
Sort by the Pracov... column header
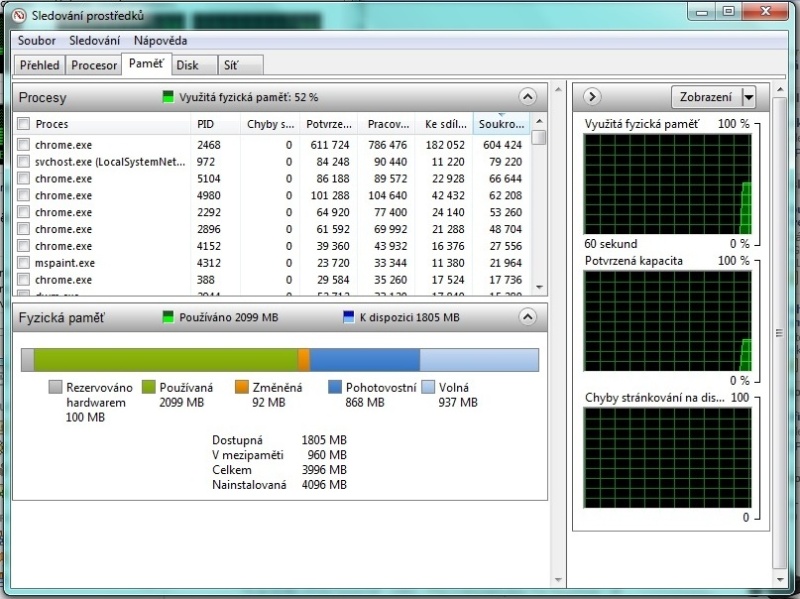coord(388,124)
